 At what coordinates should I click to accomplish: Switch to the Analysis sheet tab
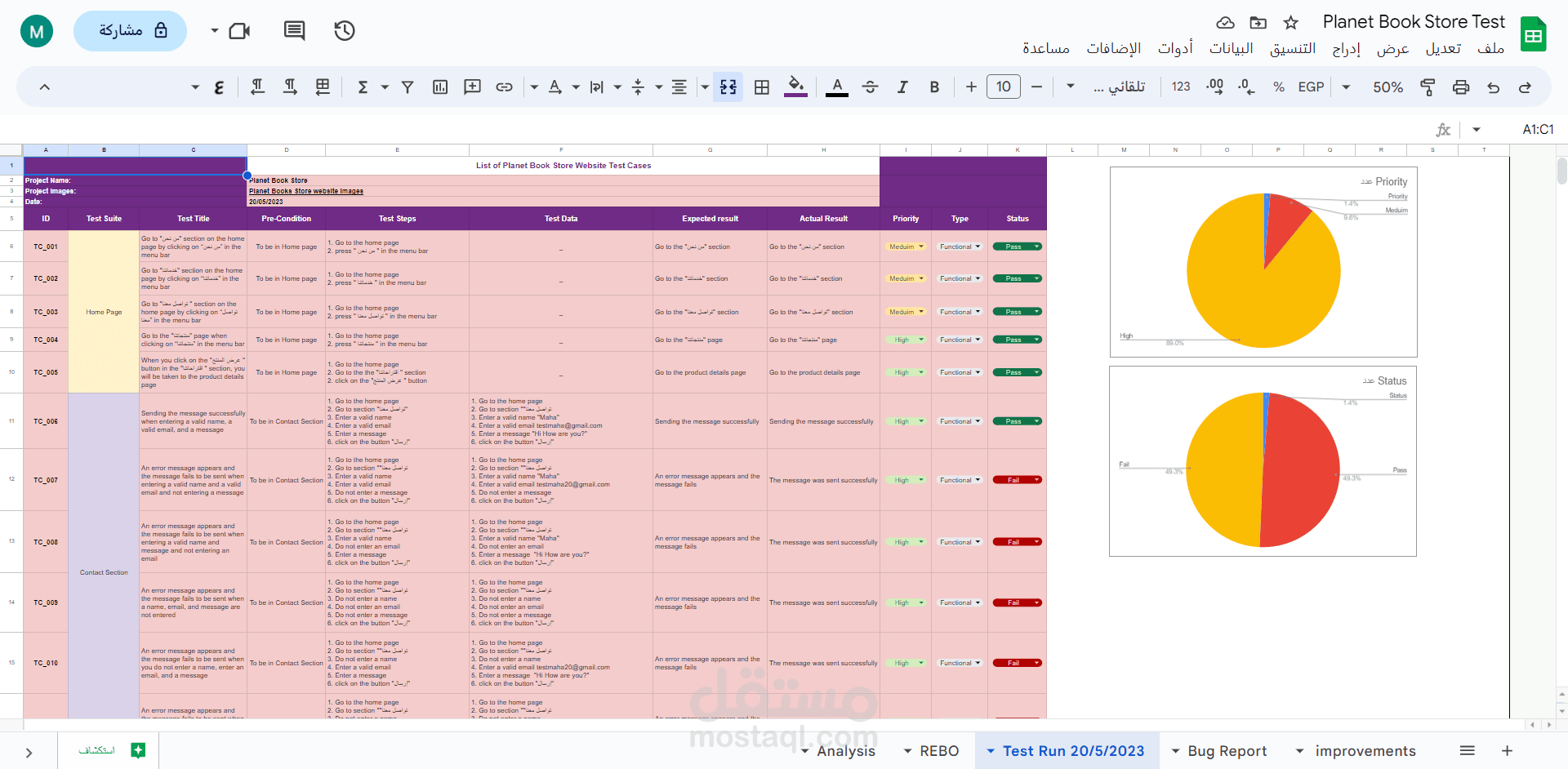point(845,751)
